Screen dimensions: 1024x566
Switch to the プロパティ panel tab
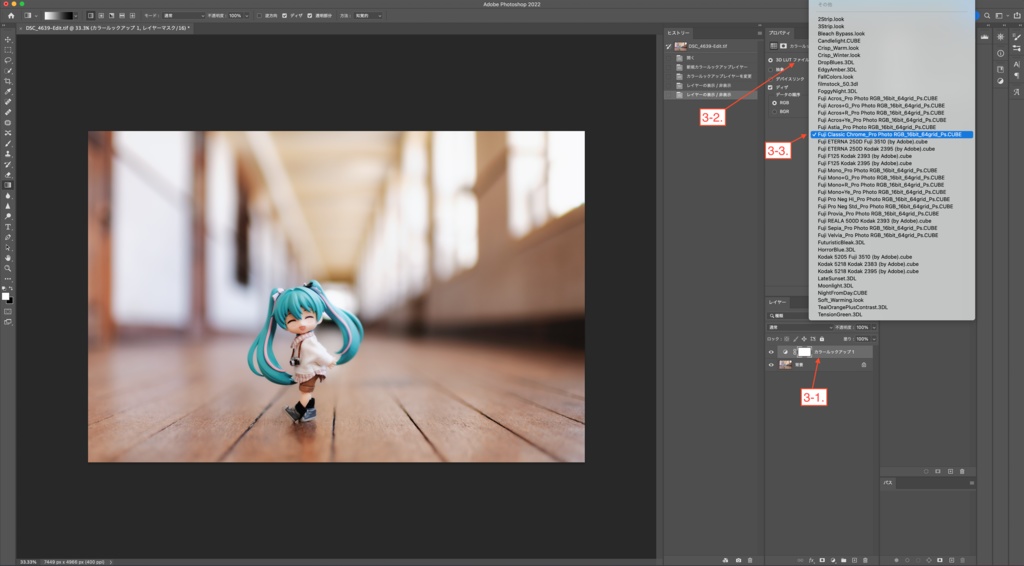779,33
